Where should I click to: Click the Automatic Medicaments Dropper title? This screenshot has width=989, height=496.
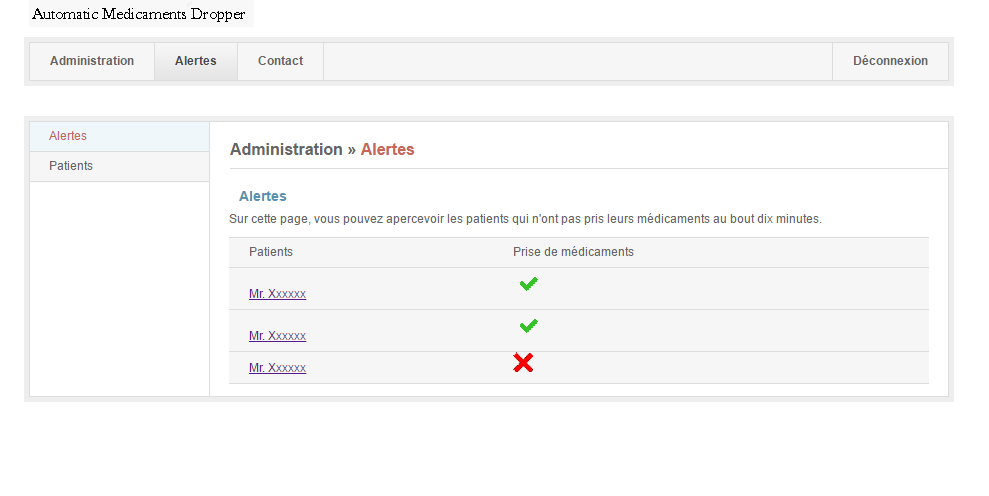click(139, 14)
